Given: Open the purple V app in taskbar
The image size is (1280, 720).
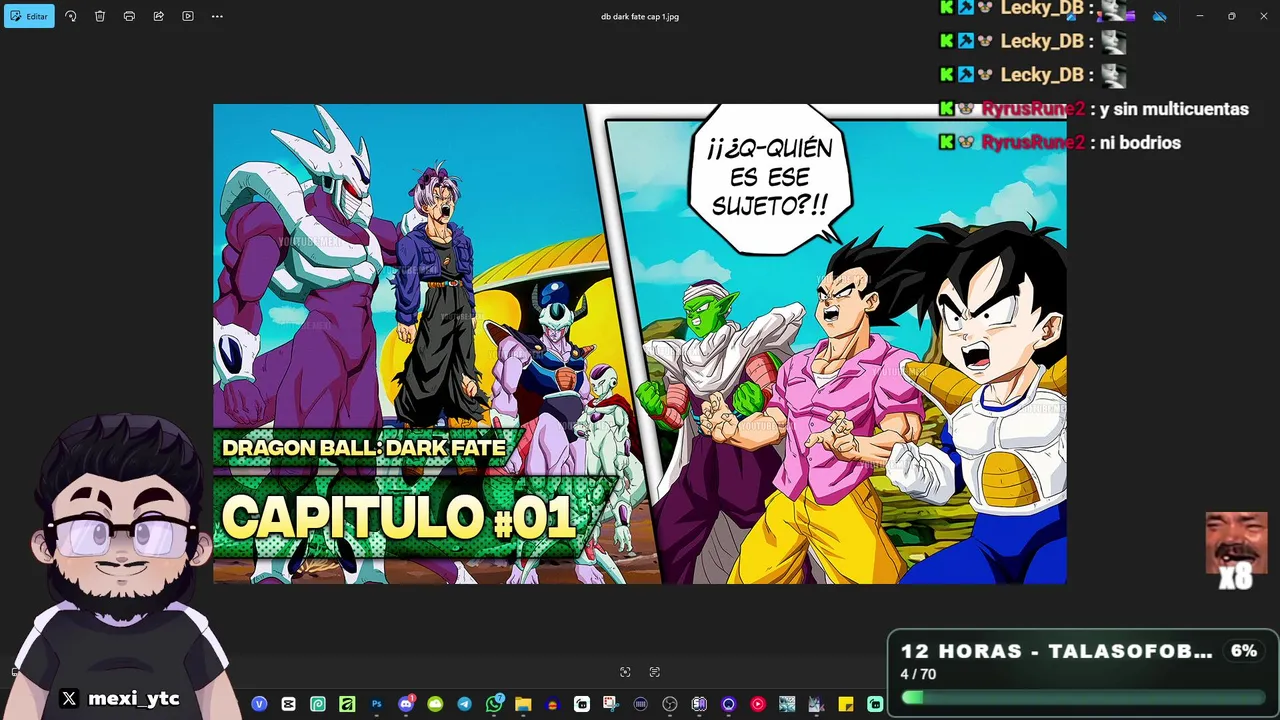Looking at the screenshot, I should tap(259, 704).
